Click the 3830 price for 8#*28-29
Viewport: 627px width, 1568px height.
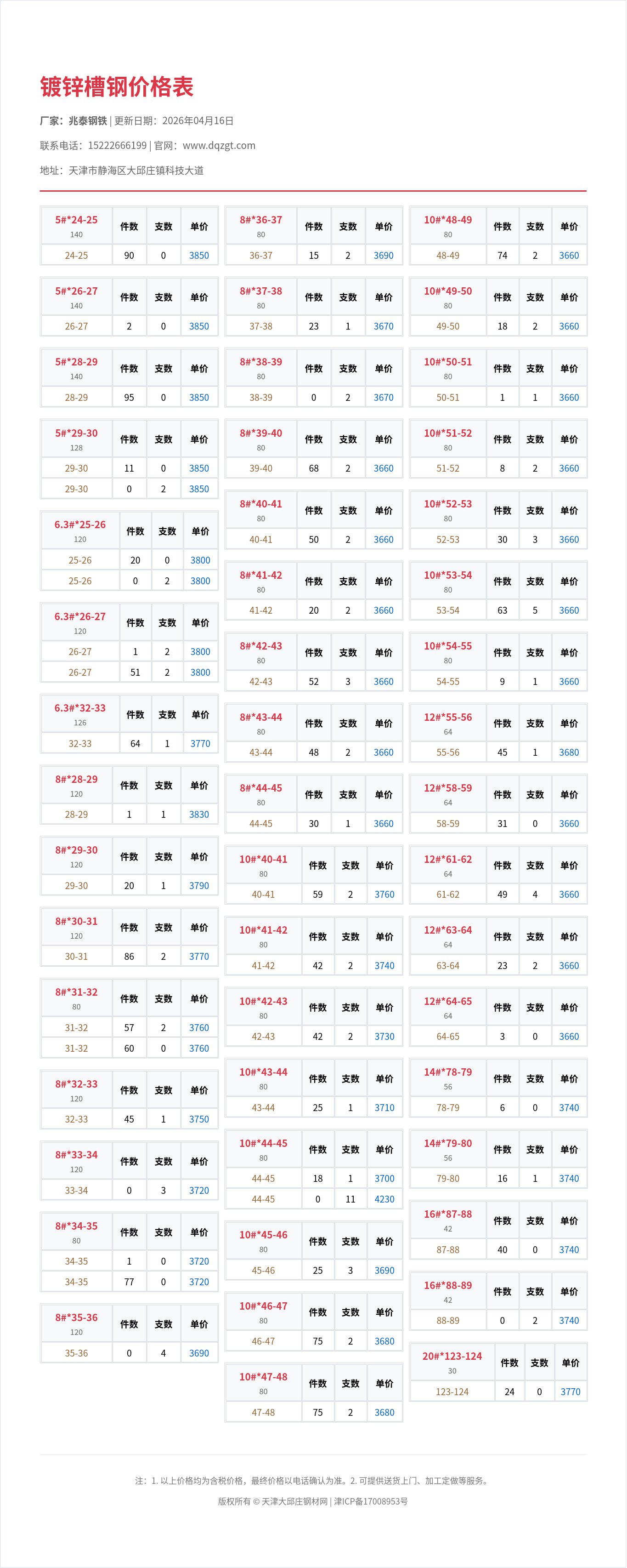click(x=199, y=815)
